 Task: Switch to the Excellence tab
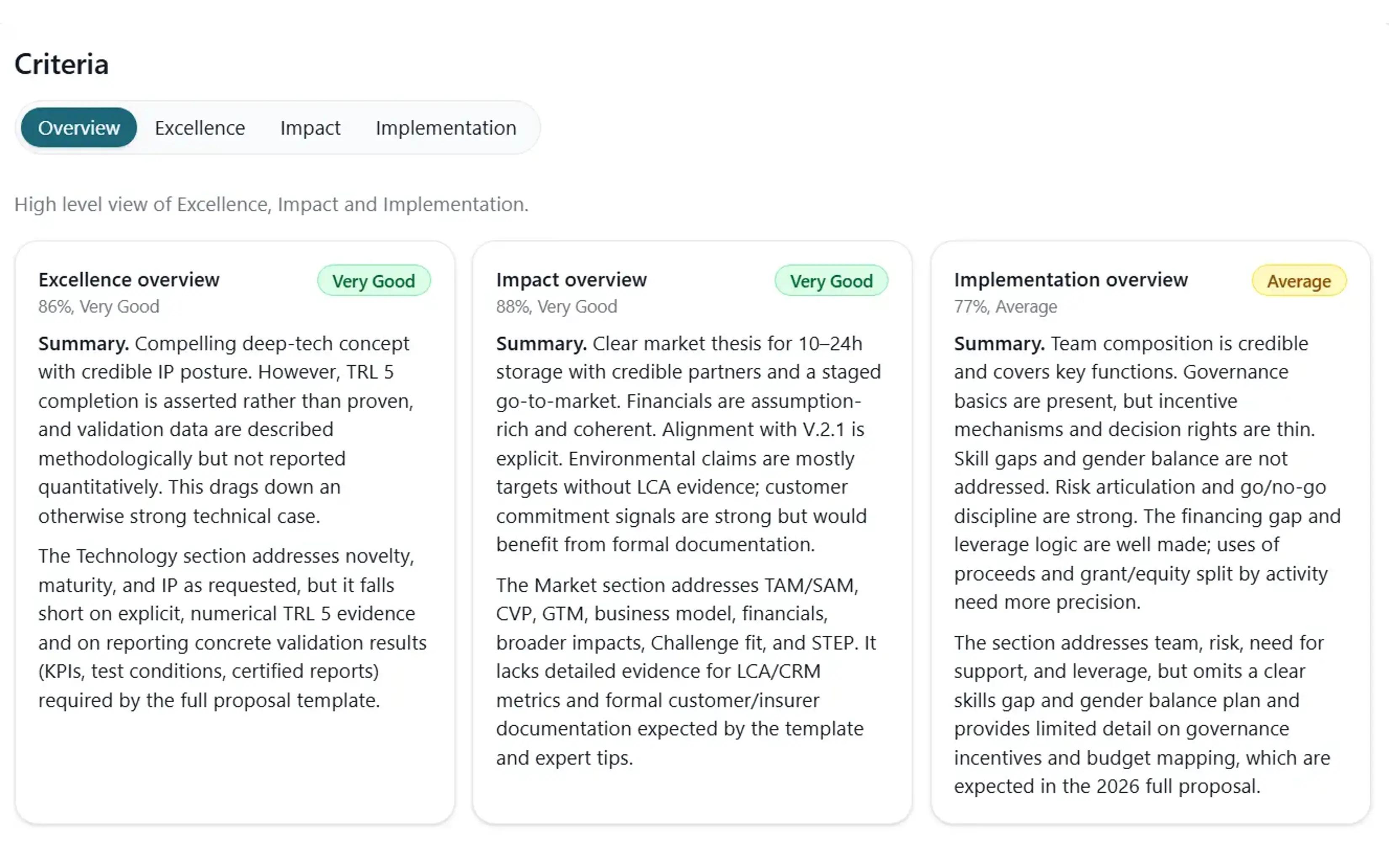199,127
